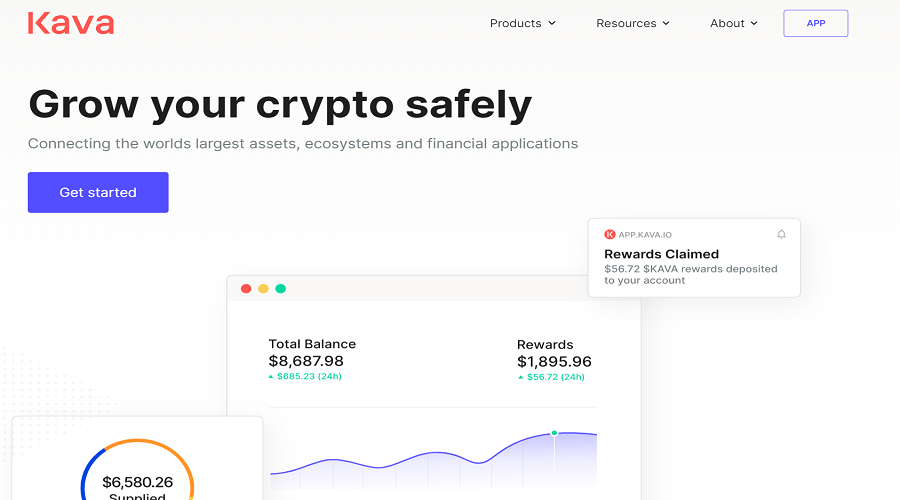Click the red window dot
The height and width of the screenshot is (500, 900).
(x=246, y=289)
